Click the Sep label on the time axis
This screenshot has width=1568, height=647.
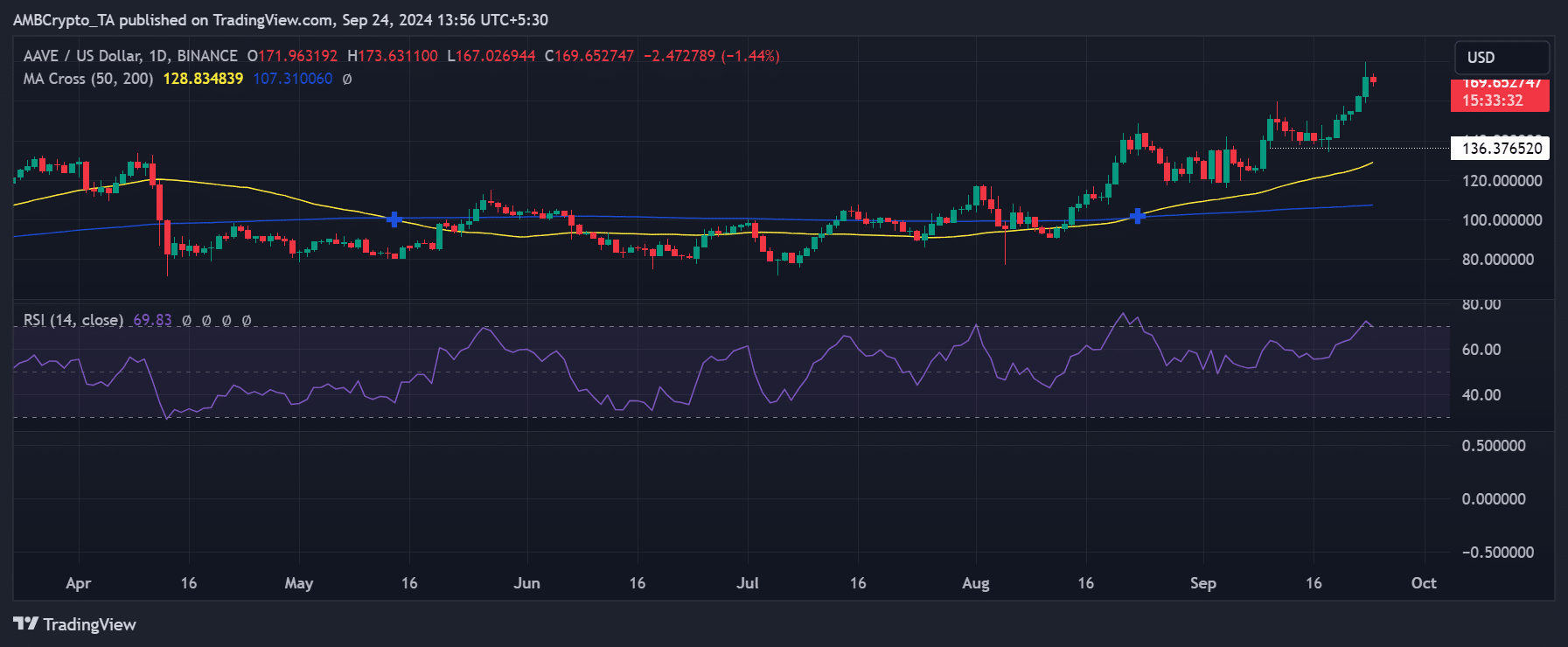click(1202, 583)
